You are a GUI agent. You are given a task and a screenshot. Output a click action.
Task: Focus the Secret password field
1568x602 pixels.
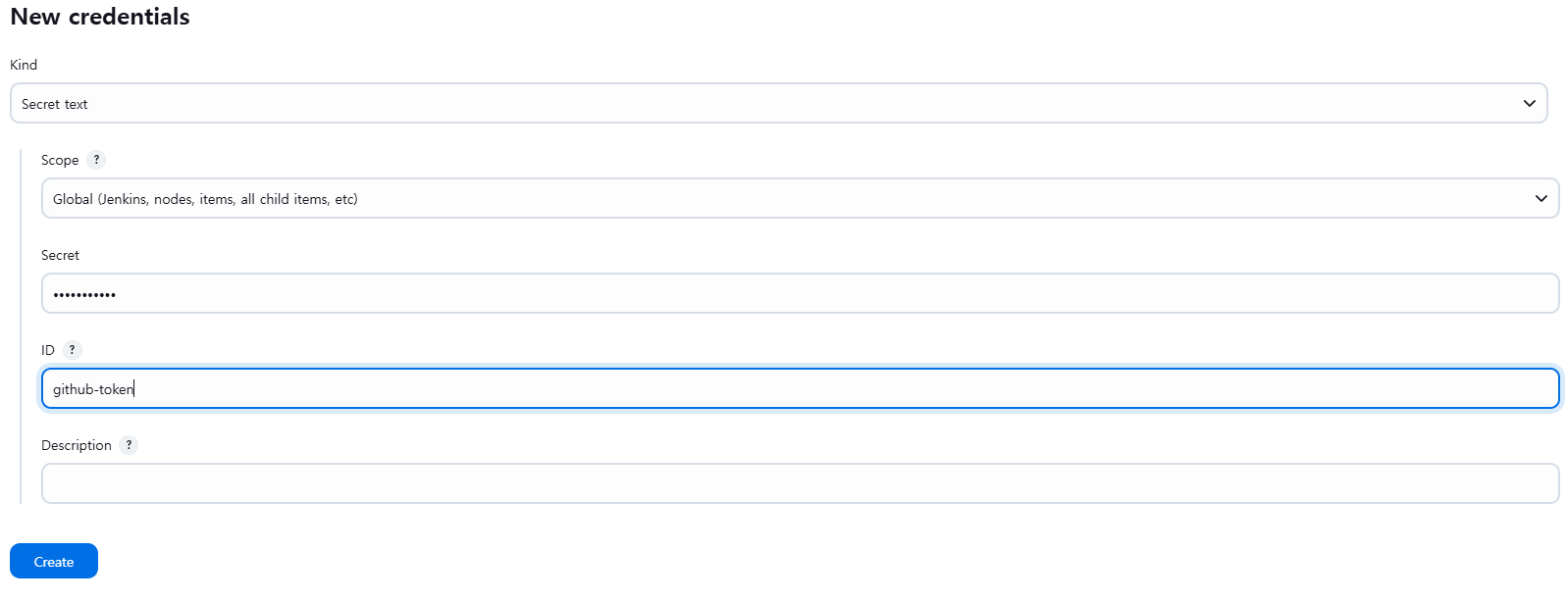tap(800, 293)
